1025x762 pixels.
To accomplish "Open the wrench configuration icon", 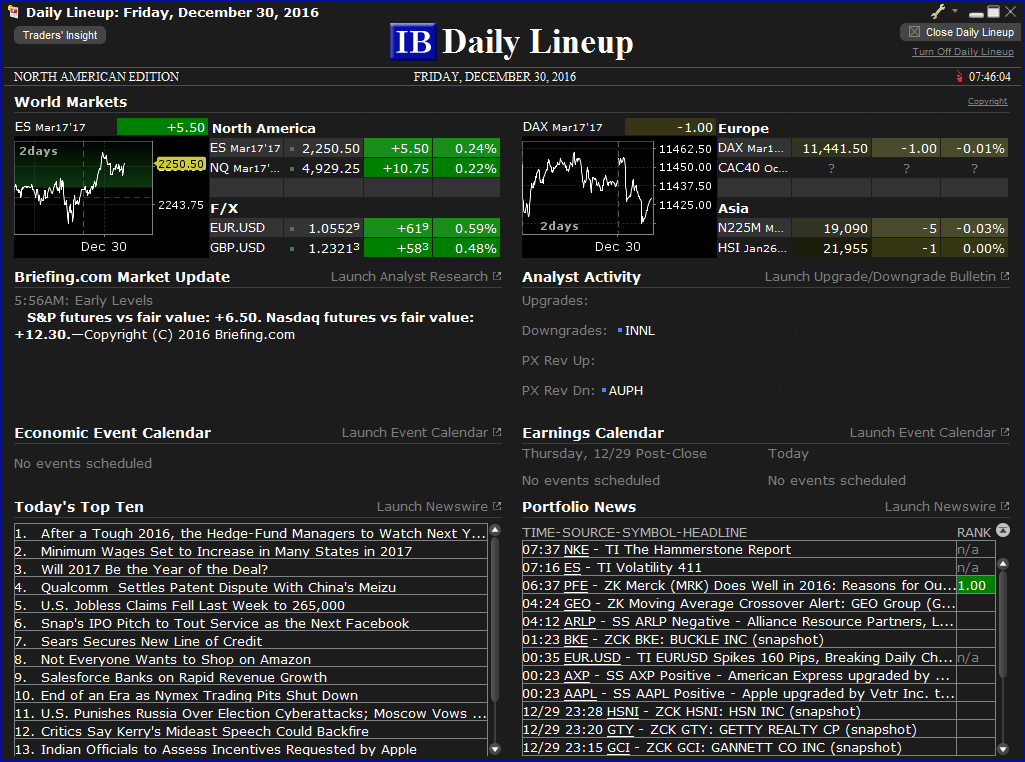I will [x=938, y=11].
